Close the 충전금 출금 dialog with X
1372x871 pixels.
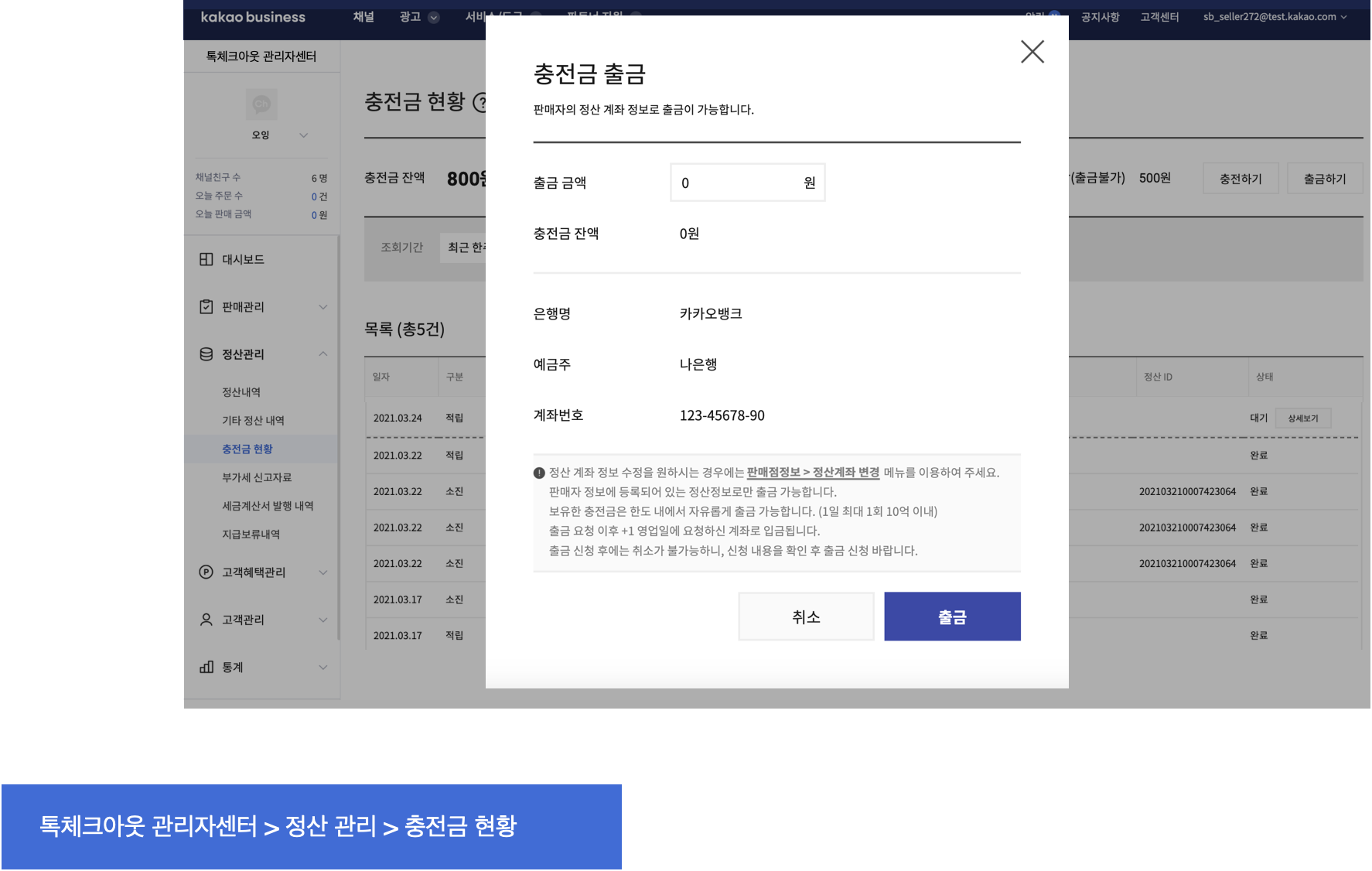point(1032,52)
